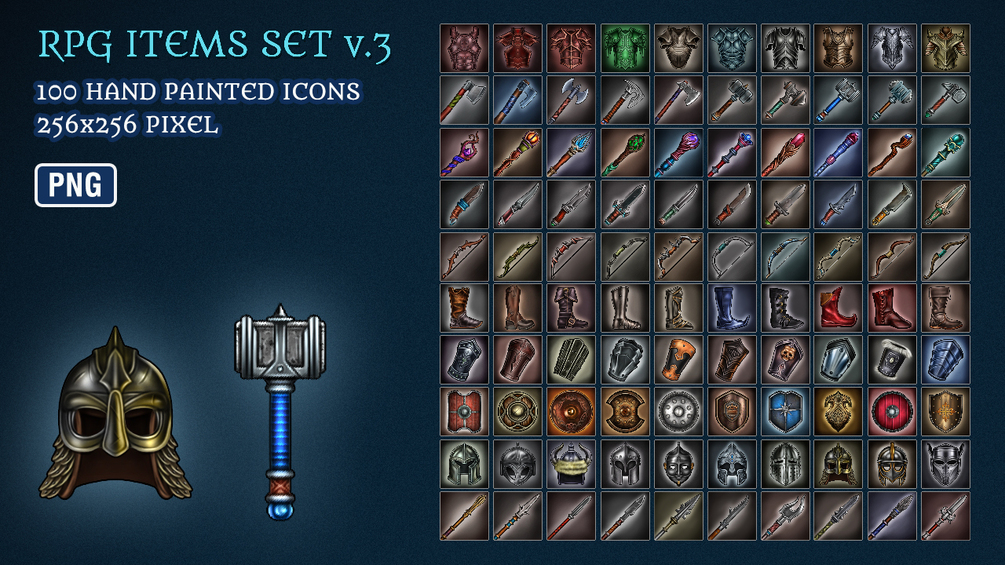Click the large blue war hammer preview
Image resolution: width=1005 pixels, height=565 pixels.
[x=280, y=411]
